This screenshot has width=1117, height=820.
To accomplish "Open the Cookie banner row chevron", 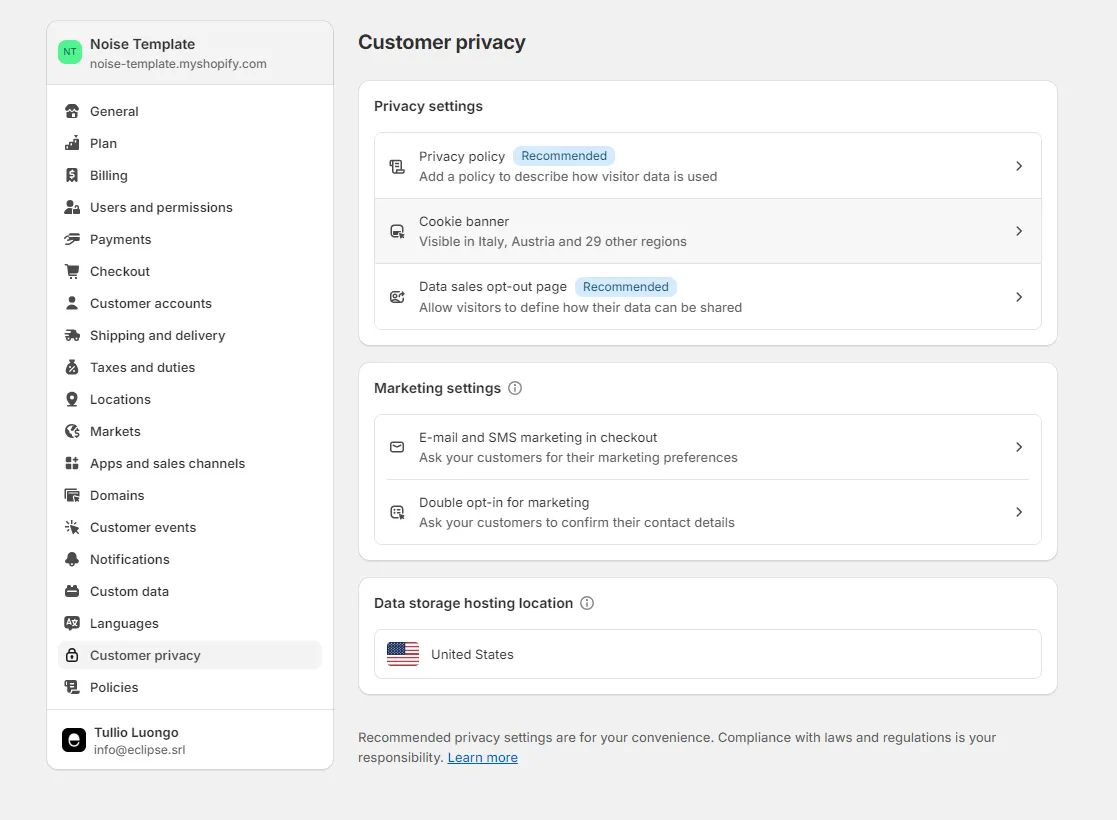I will point(1019,231).
